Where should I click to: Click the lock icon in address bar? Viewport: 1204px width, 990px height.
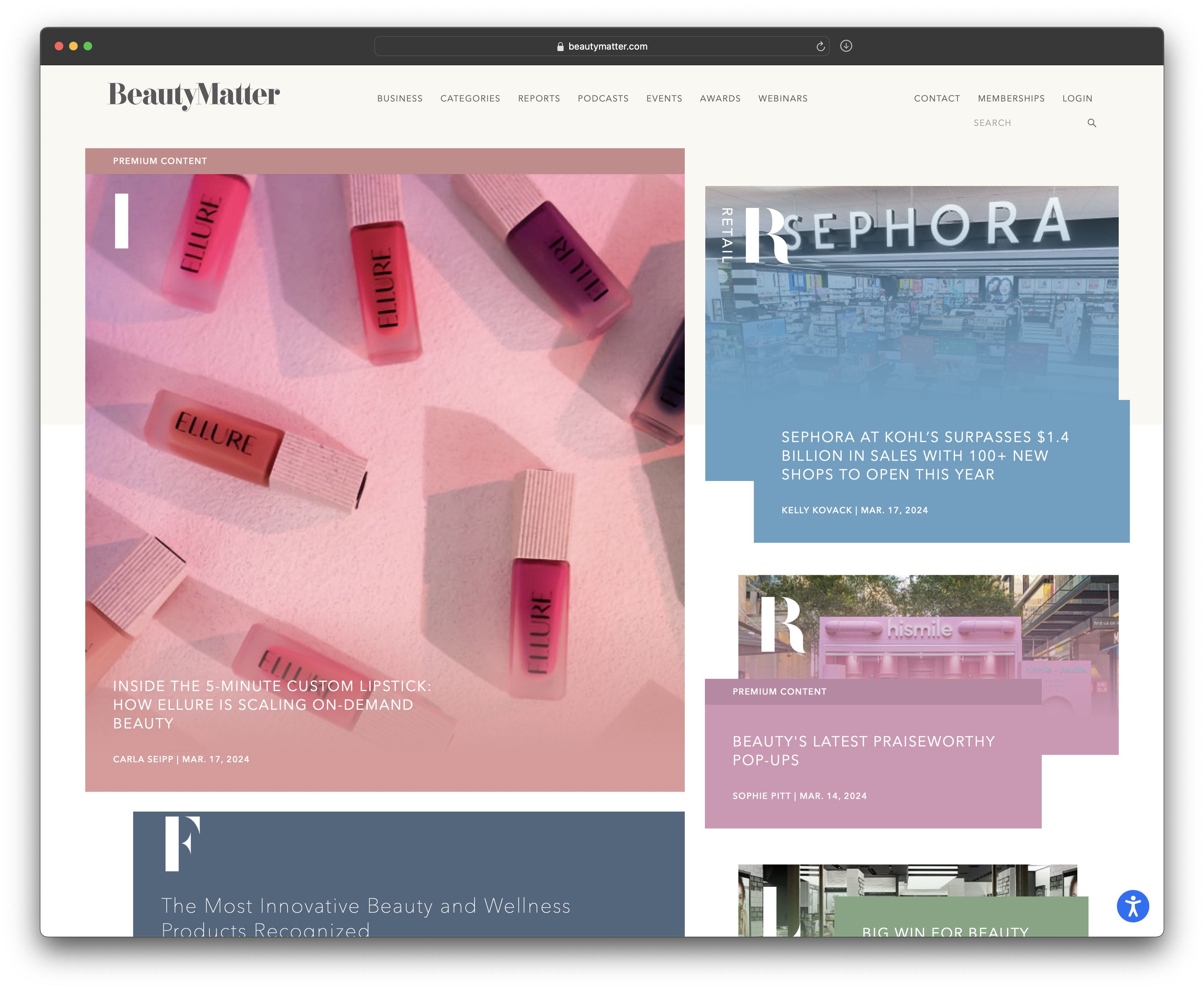560,47
